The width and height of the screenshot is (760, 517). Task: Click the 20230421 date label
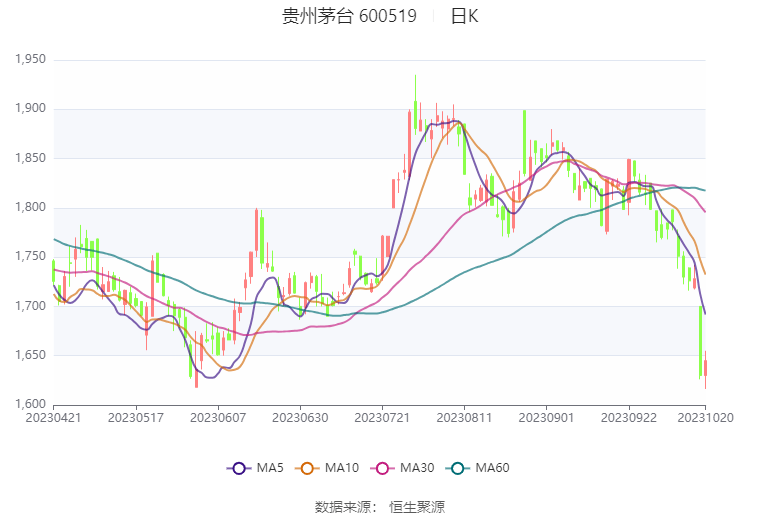(53, 418)
